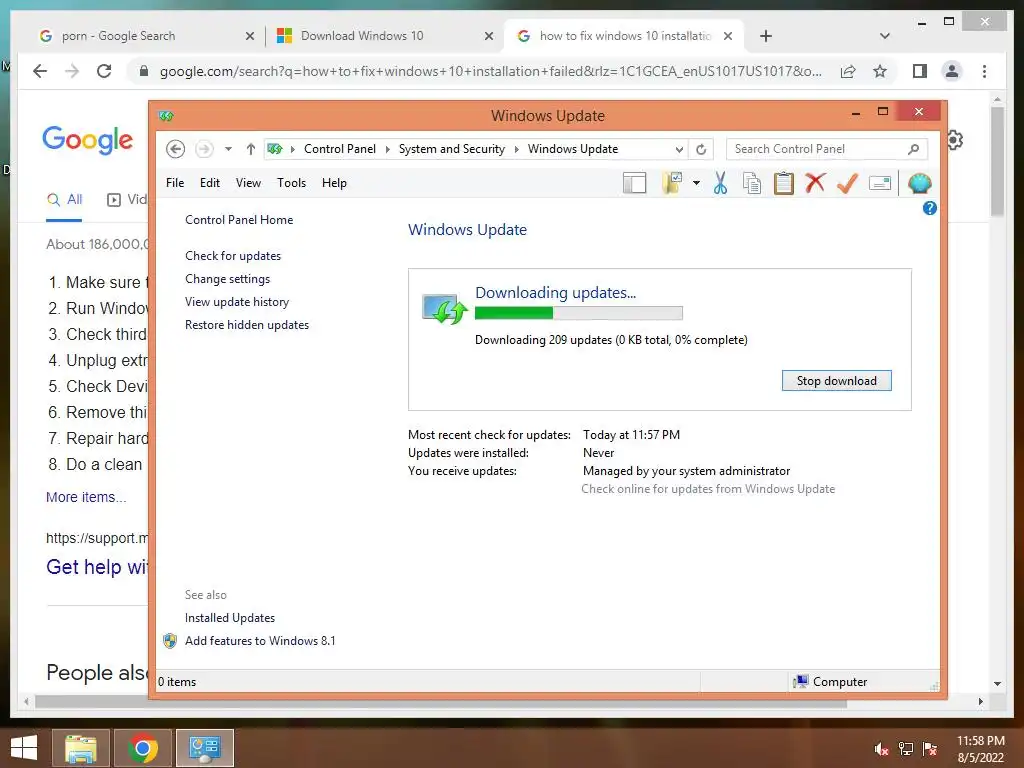The image size is (1024, 768).
Task: Click Check for updates link
Action: (233, 256)
